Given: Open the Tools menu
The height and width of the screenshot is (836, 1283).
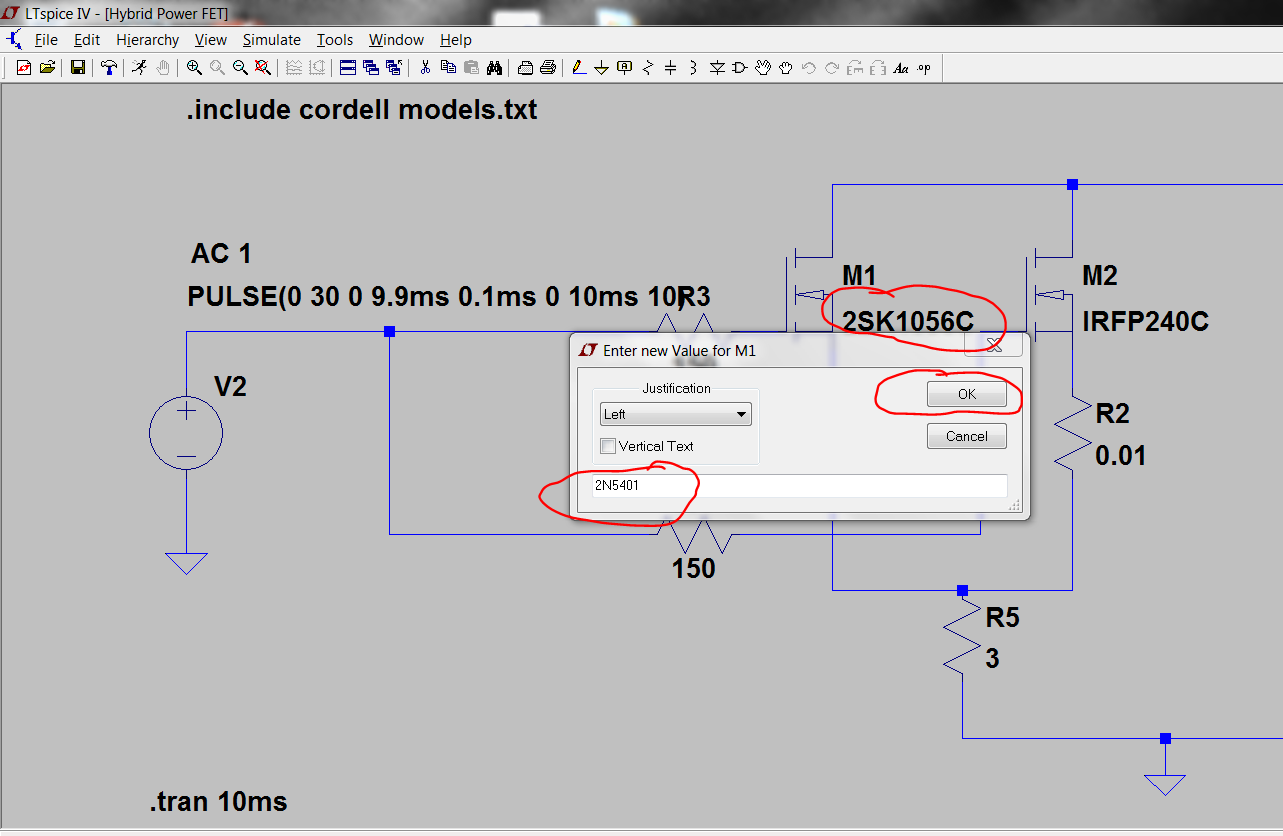Looking at the screenshot, I should (335, 40).
